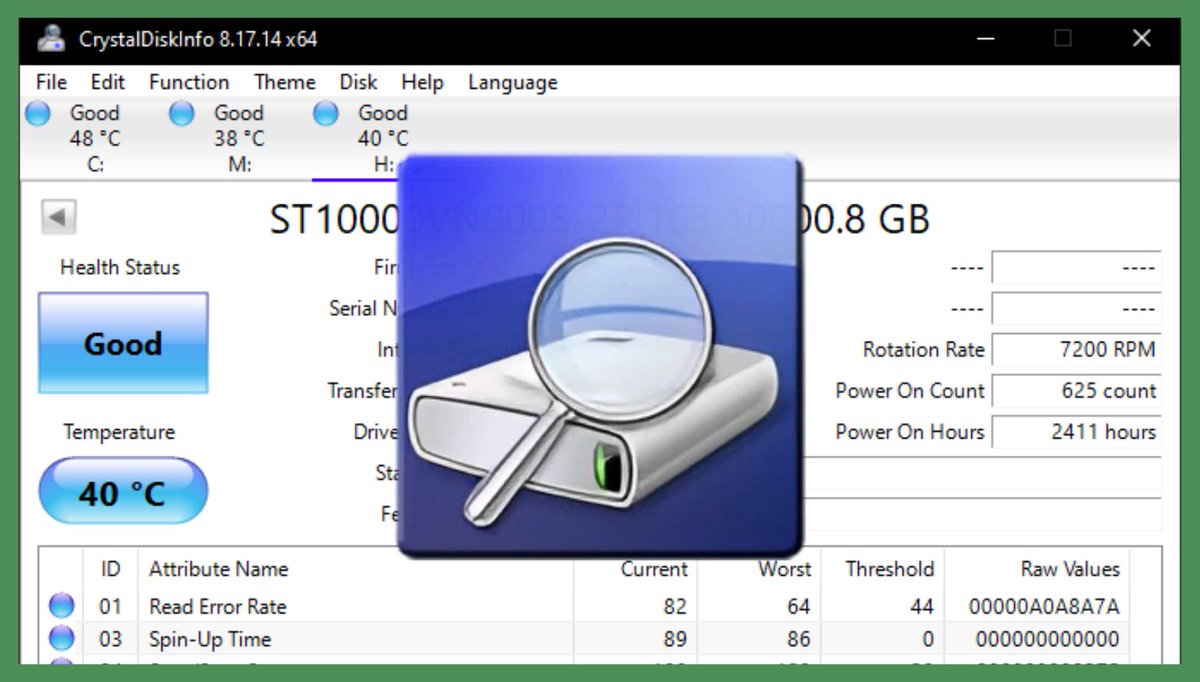Open the Function menu
This screenshot has height=682, width=1200.
point(188,82)
